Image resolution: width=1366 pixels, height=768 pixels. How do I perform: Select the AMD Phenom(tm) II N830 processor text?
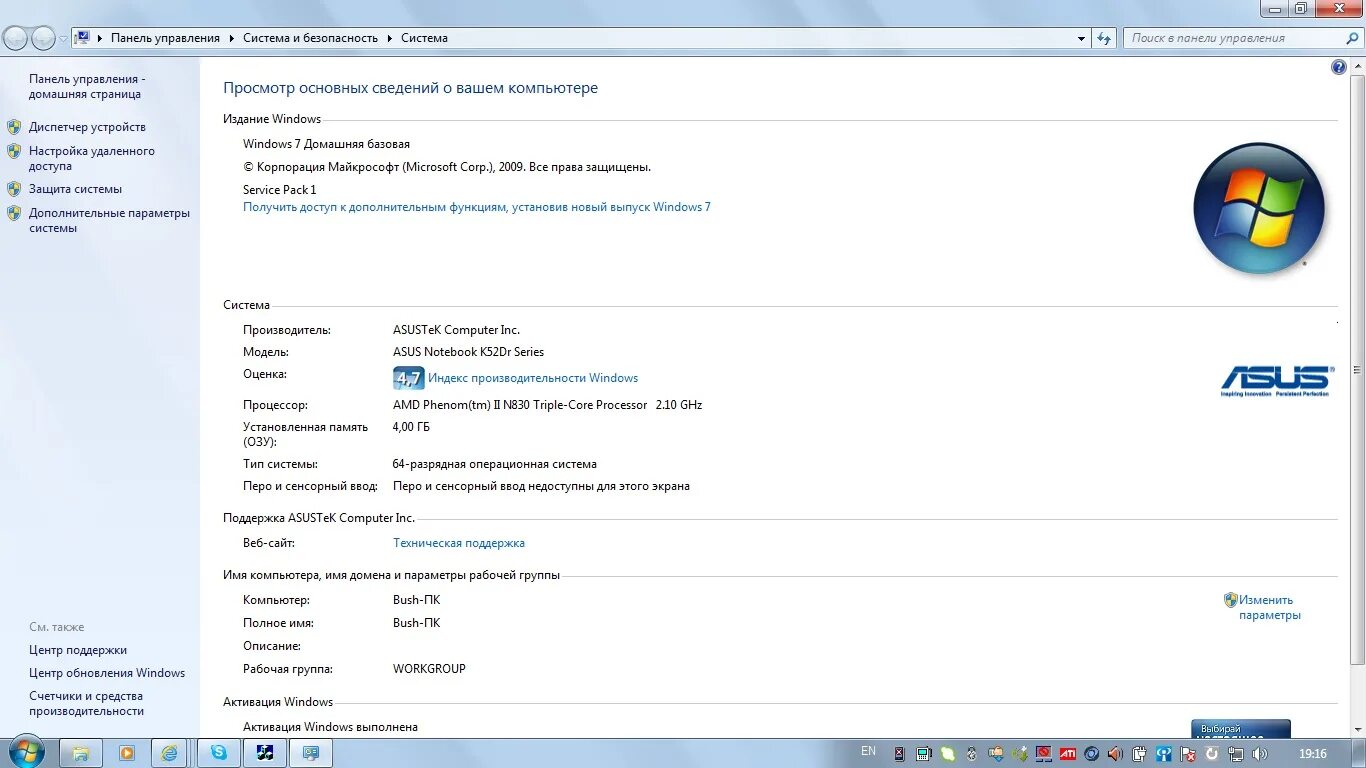(548, 405)
